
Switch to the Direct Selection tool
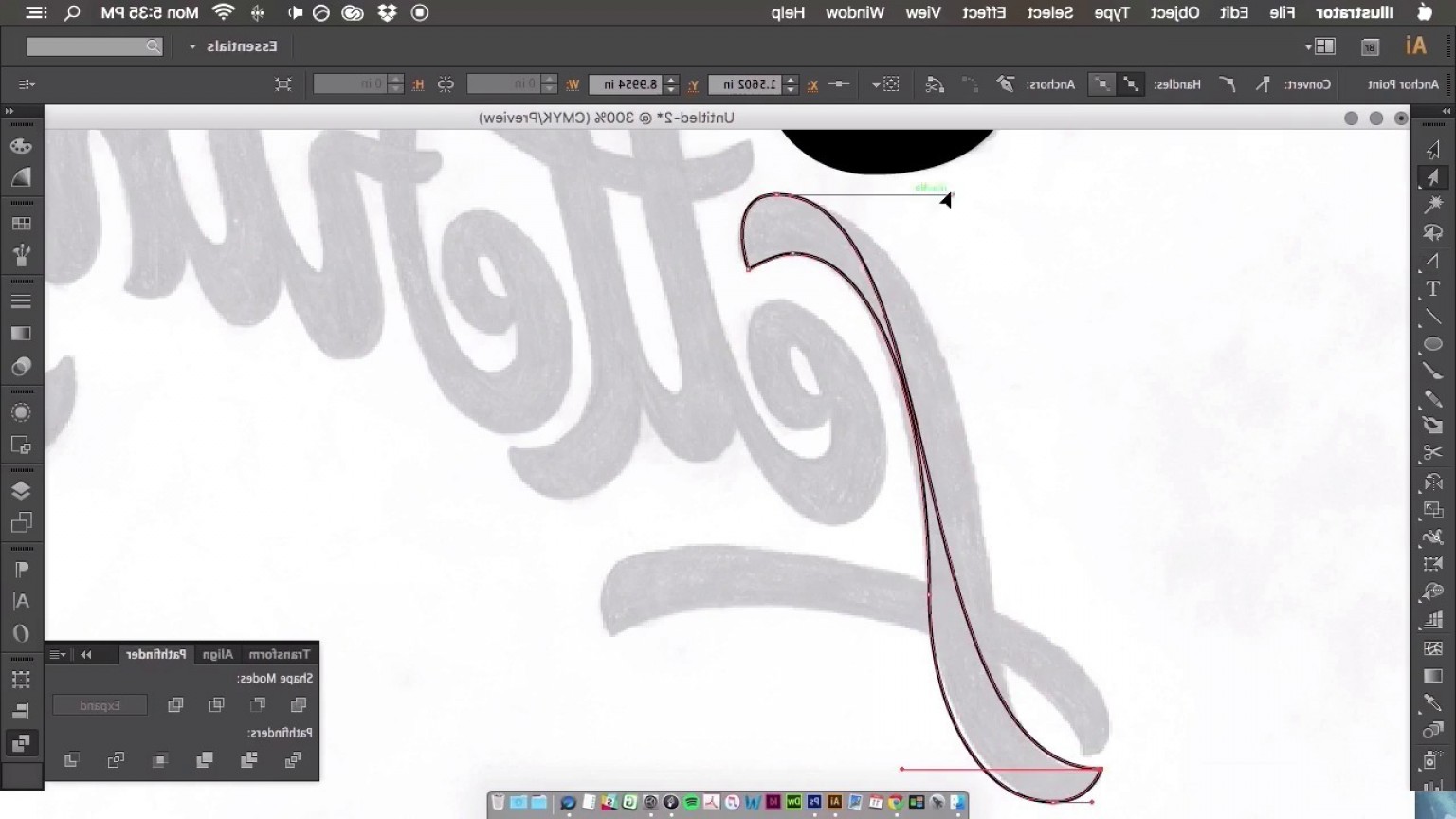[1434, 176]
